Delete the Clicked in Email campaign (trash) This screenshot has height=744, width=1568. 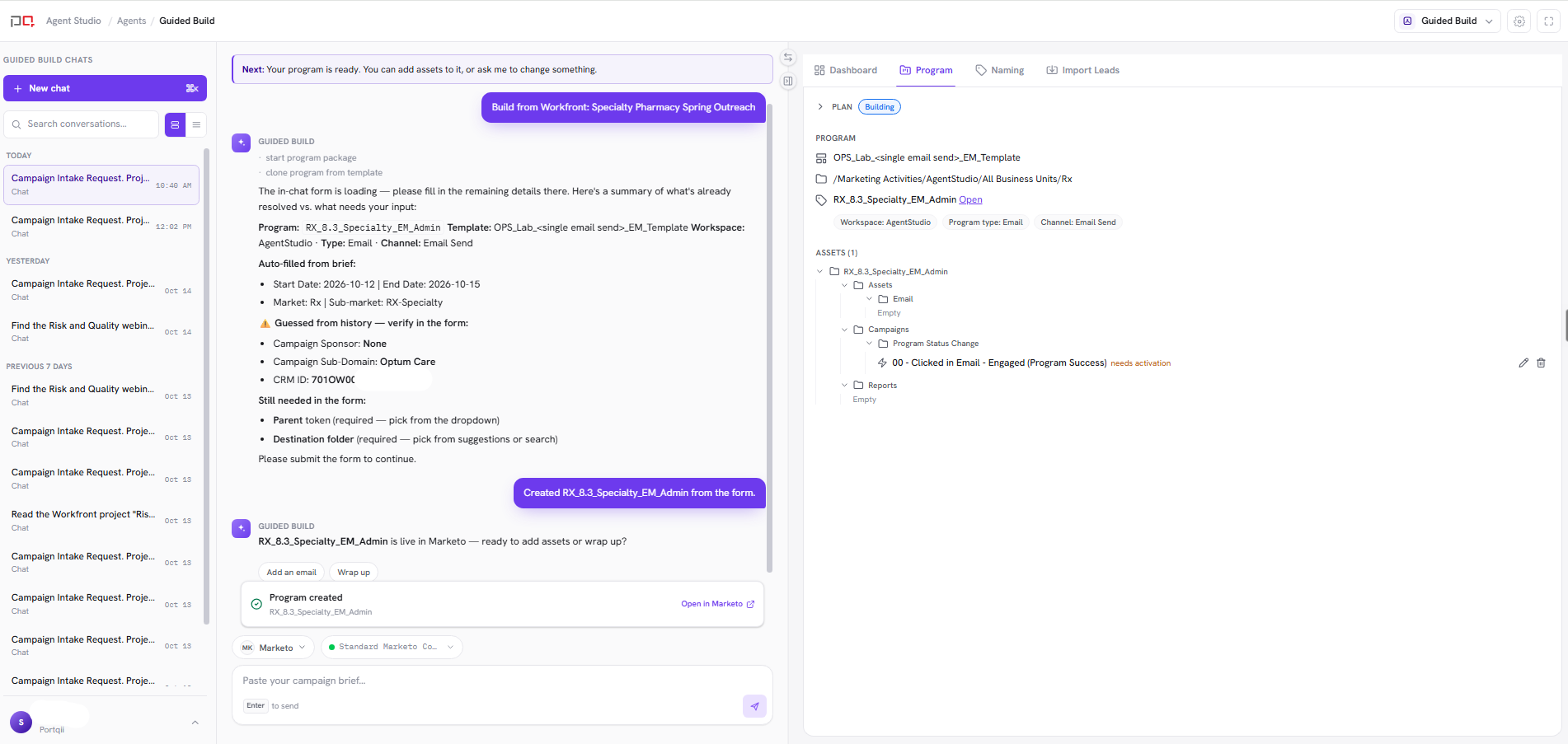(x=1541, y=363)
